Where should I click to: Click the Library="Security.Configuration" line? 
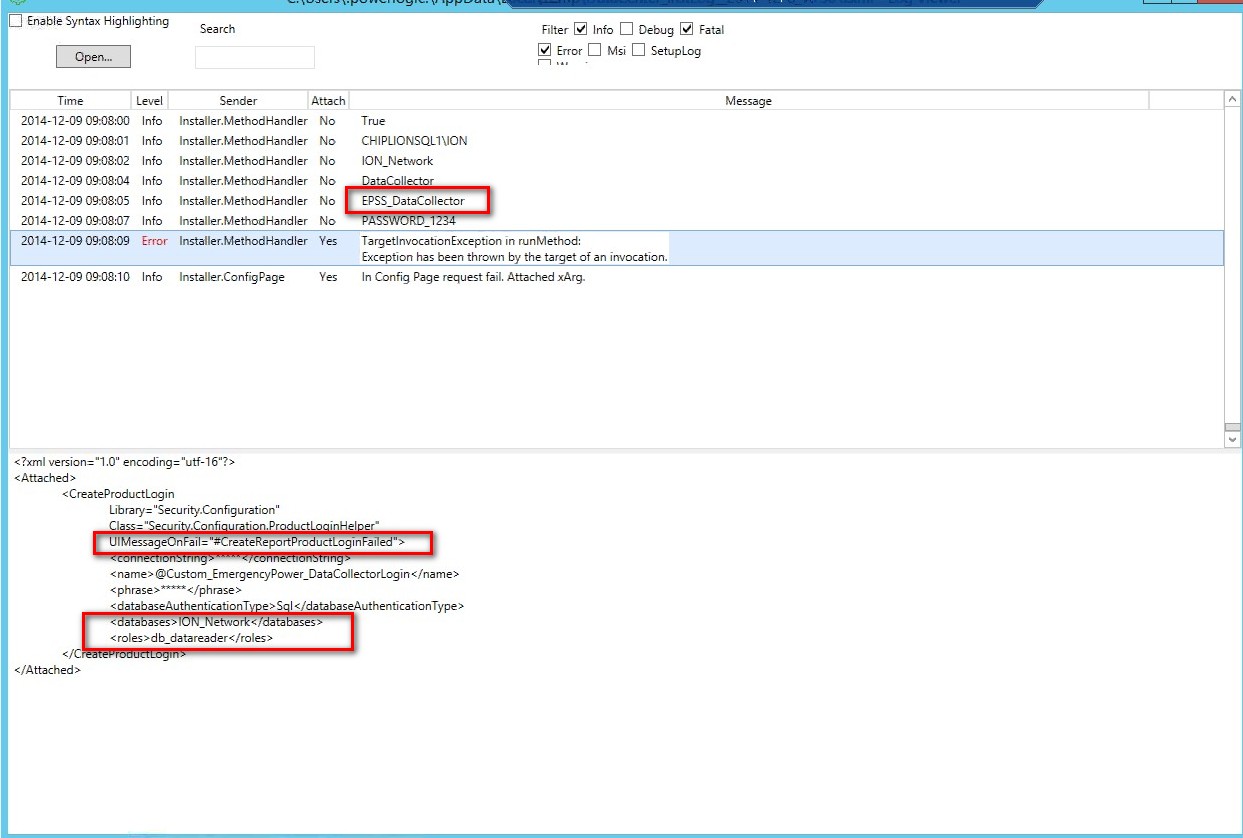pos(195,510)
